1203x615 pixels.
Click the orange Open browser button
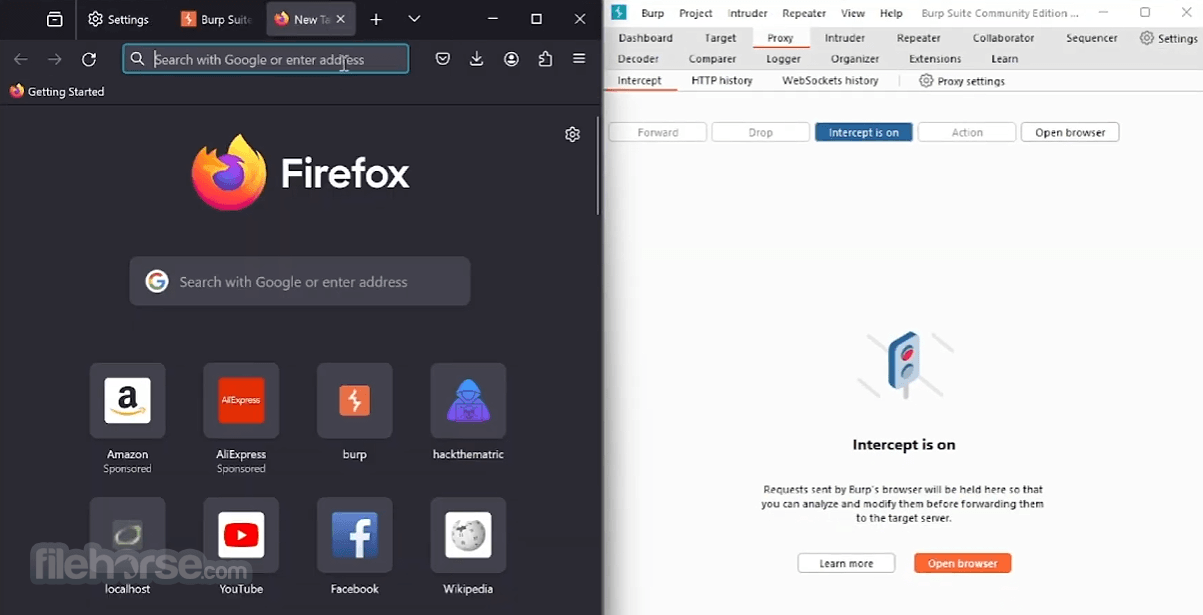point(963,563)
